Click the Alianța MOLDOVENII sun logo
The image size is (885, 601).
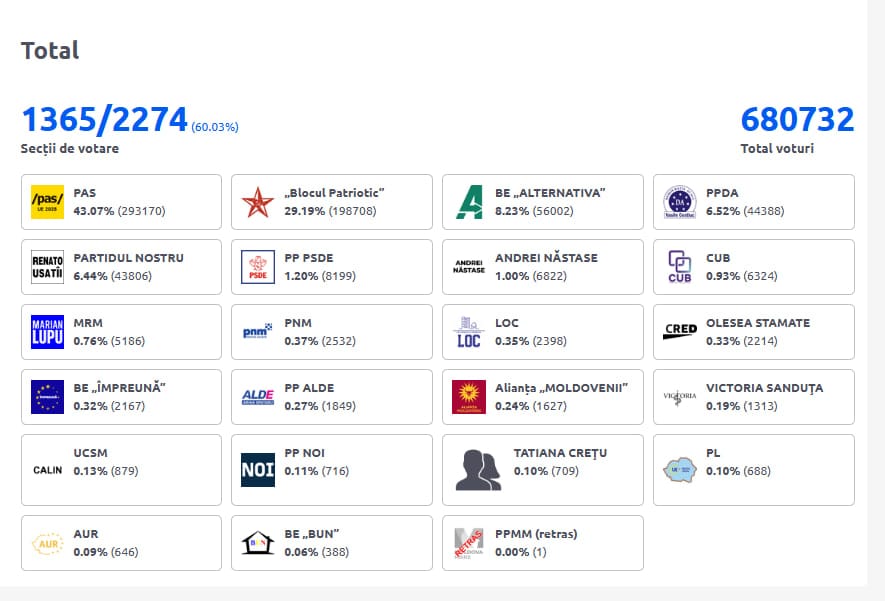(469, 397)
